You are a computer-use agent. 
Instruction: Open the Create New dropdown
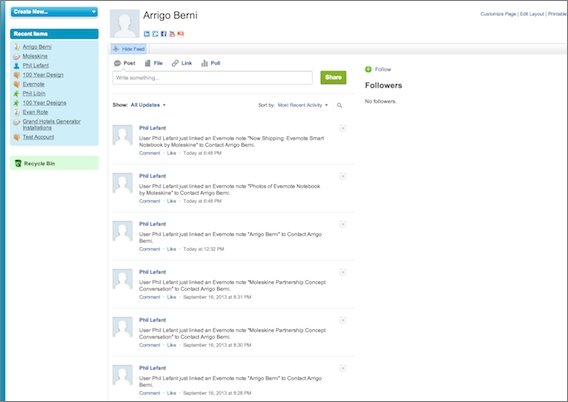54,12
